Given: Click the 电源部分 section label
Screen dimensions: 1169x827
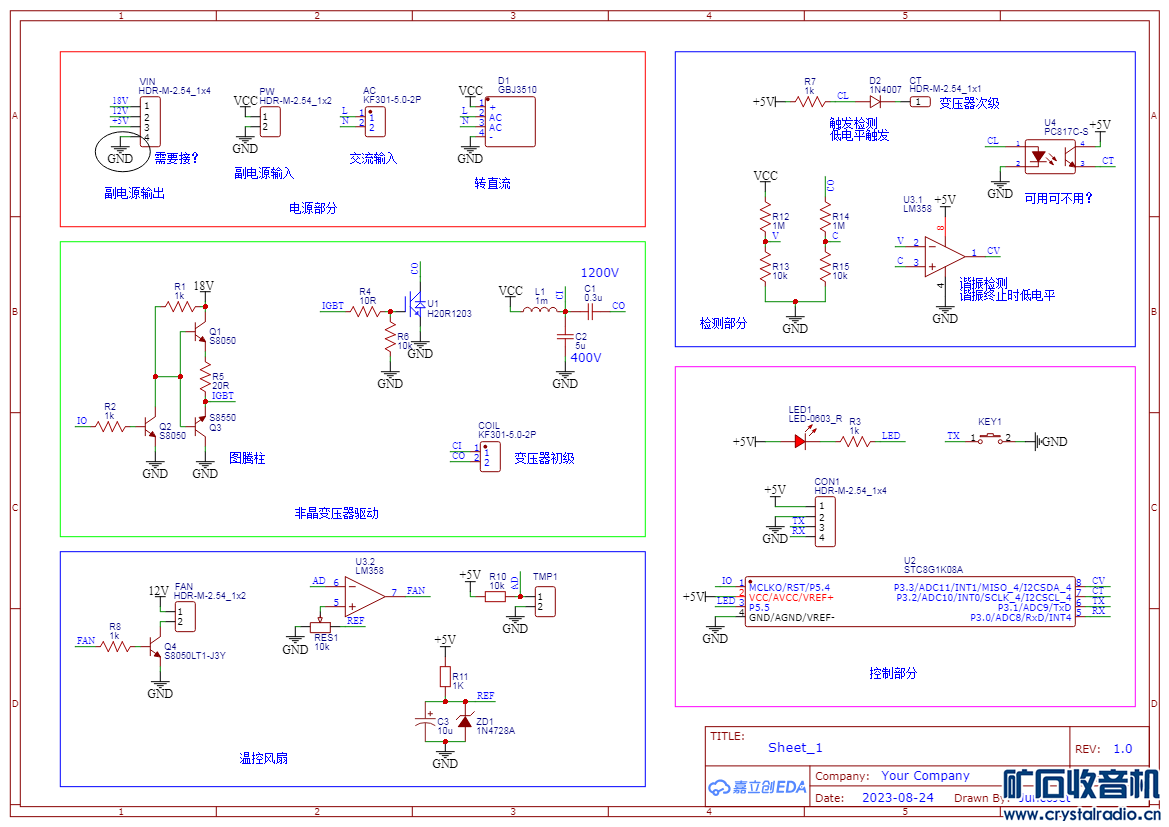Looking at the screenshot, I should point(313,208).
